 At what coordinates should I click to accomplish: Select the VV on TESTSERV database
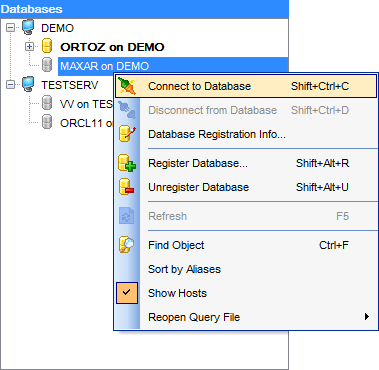87,104
